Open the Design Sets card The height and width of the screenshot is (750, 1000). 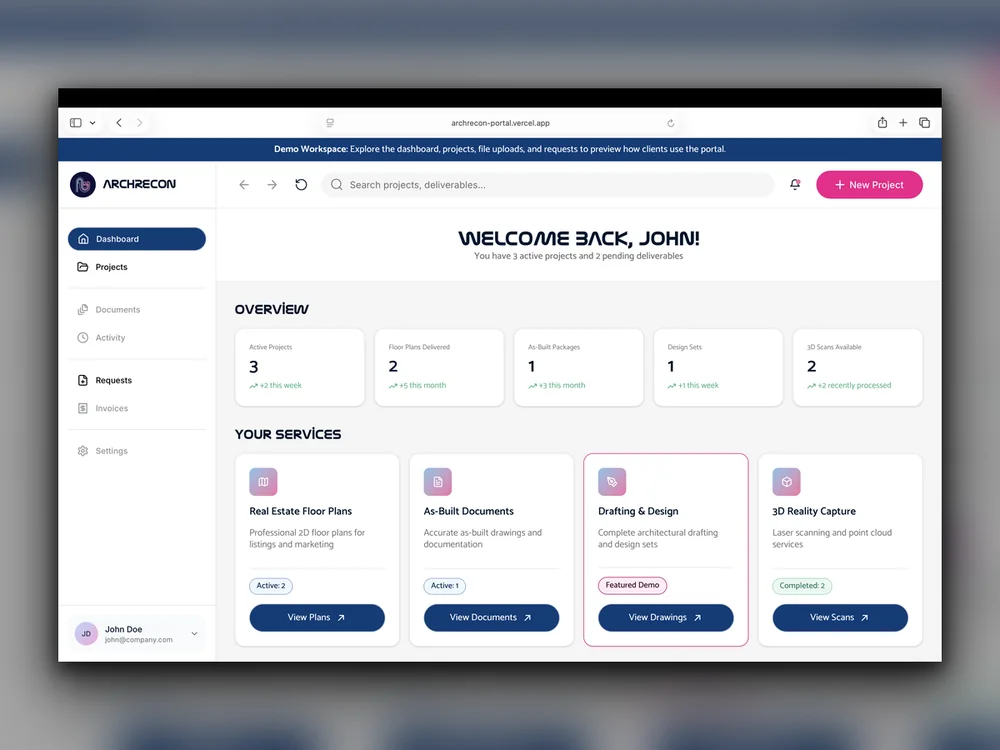[718, 367]
